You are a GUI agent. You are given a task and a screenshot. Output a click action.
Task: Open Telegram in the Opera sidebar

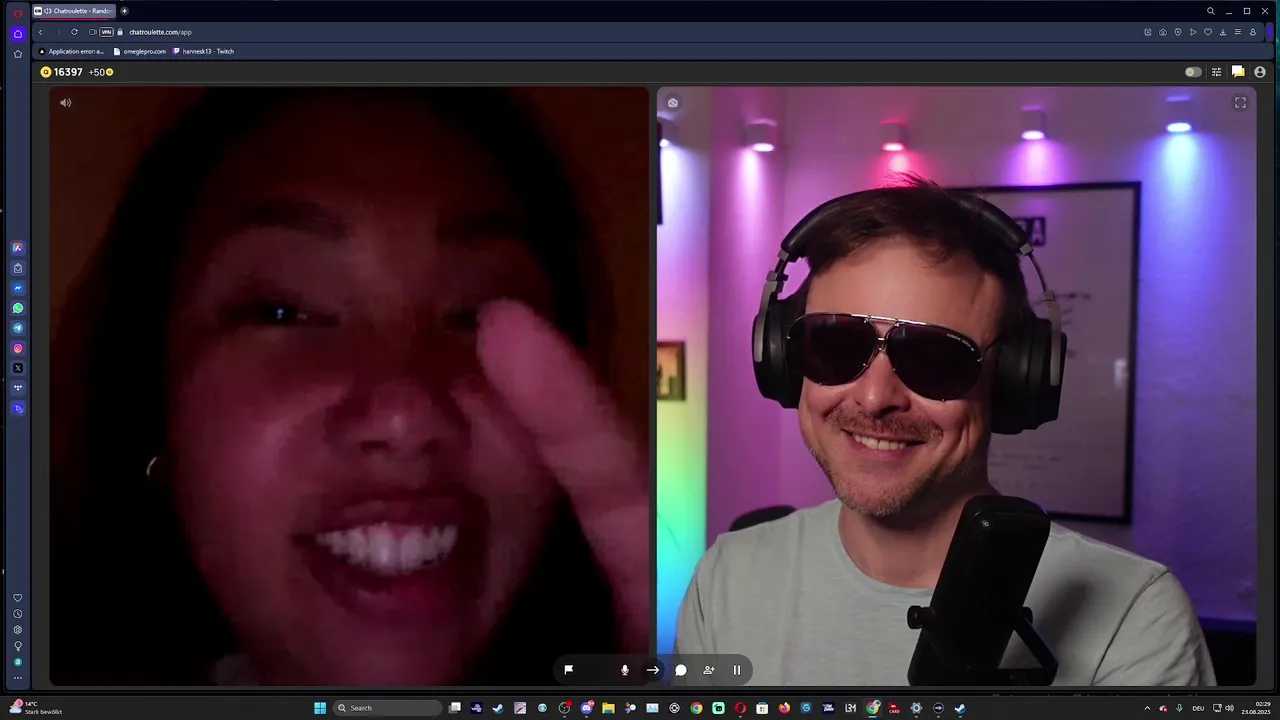(17, 328)
